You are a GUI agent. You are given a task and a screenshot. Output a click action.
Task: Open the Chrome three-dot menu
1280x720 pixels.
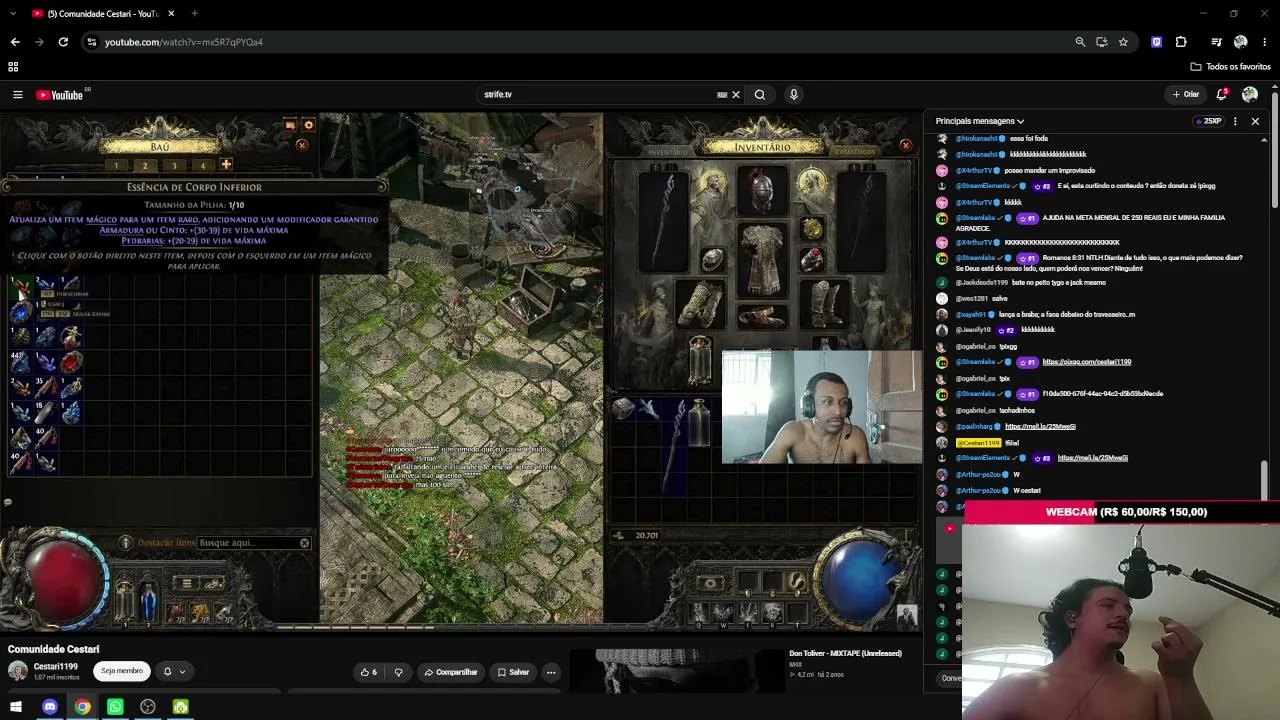tap(1265, 42)
